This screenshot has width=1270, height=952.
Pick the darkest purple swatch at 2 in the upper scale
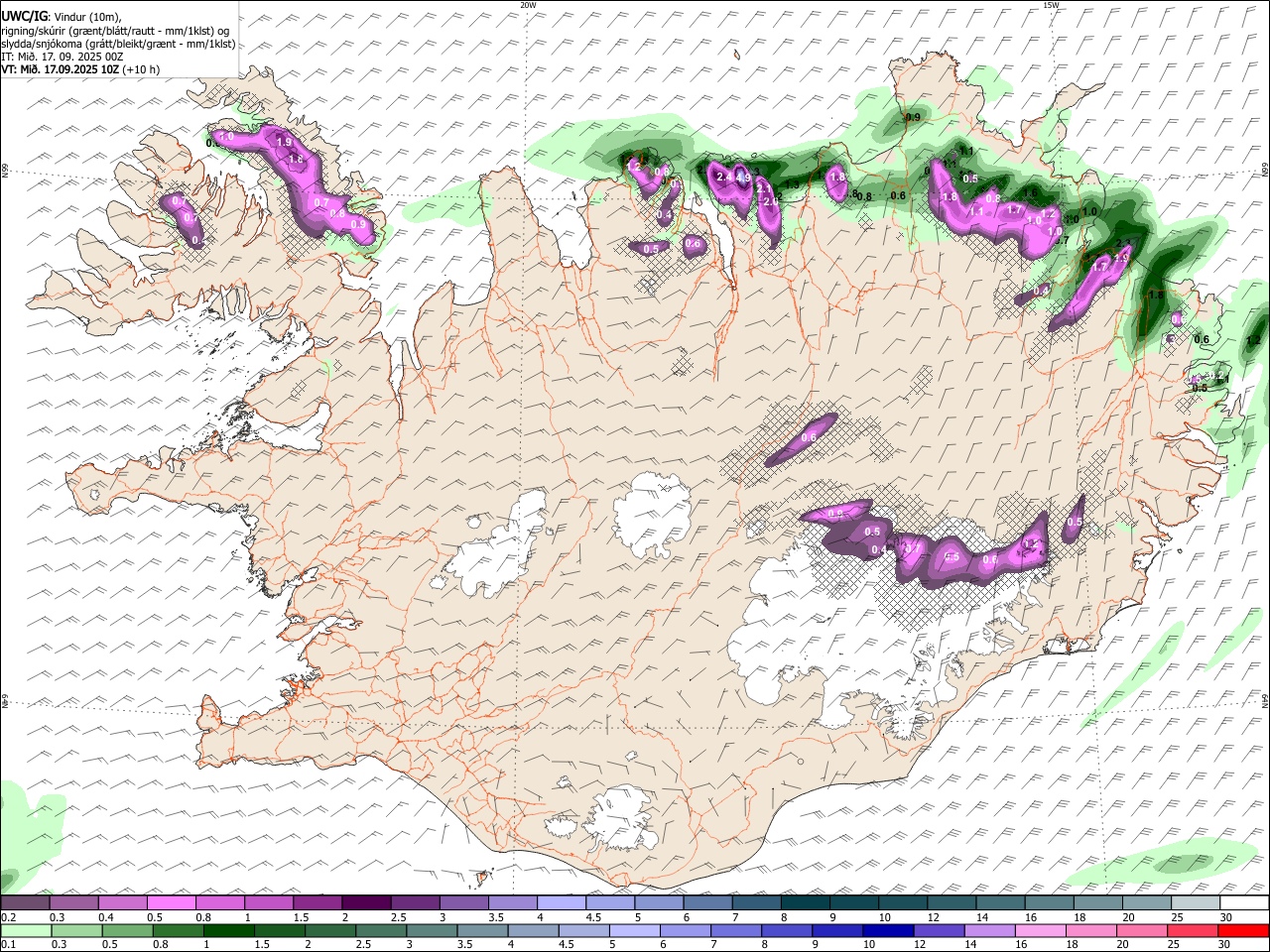point(366,902)
